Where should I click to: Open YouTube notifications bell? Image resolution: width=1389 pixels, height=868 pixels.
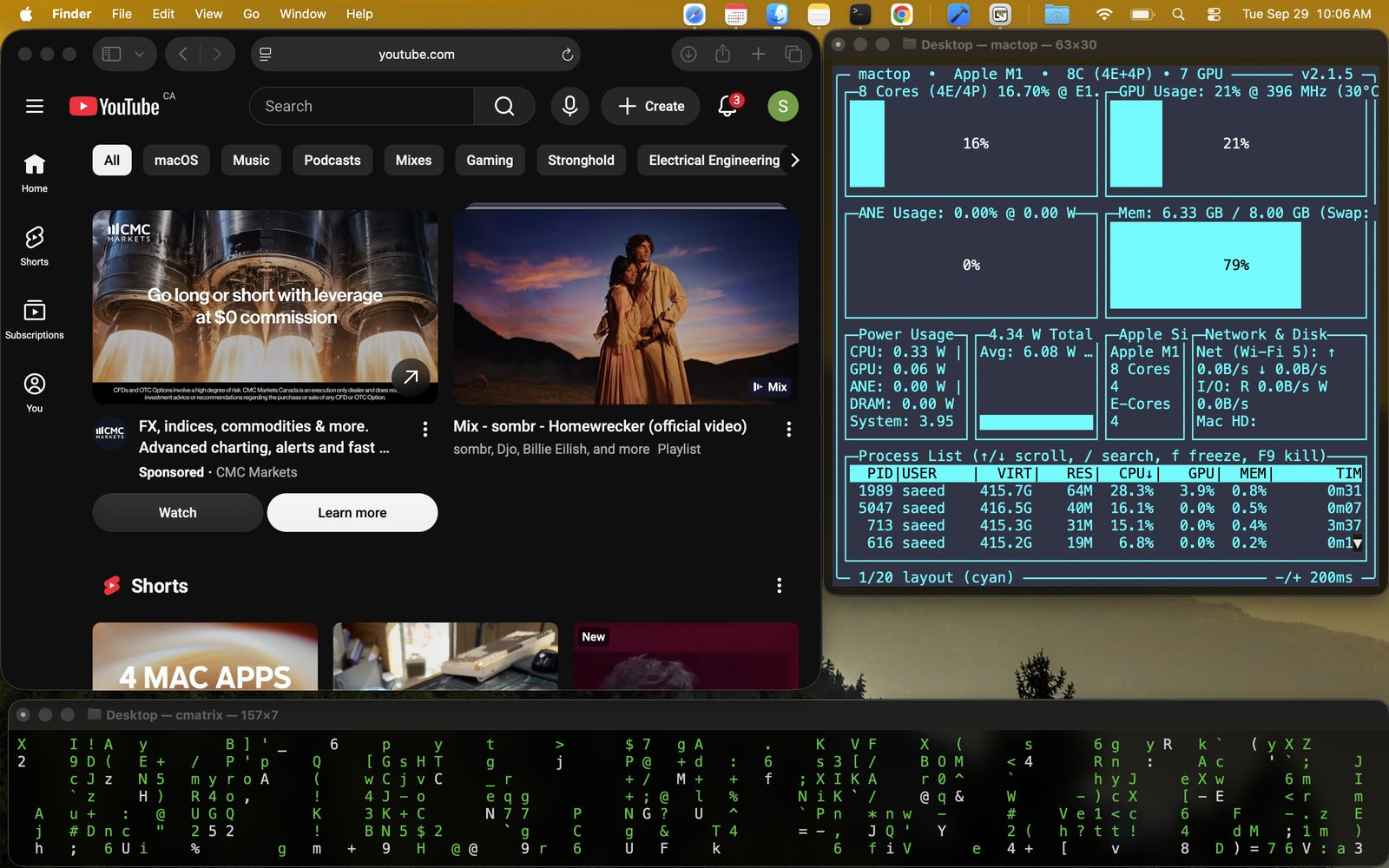coord(727,106)
